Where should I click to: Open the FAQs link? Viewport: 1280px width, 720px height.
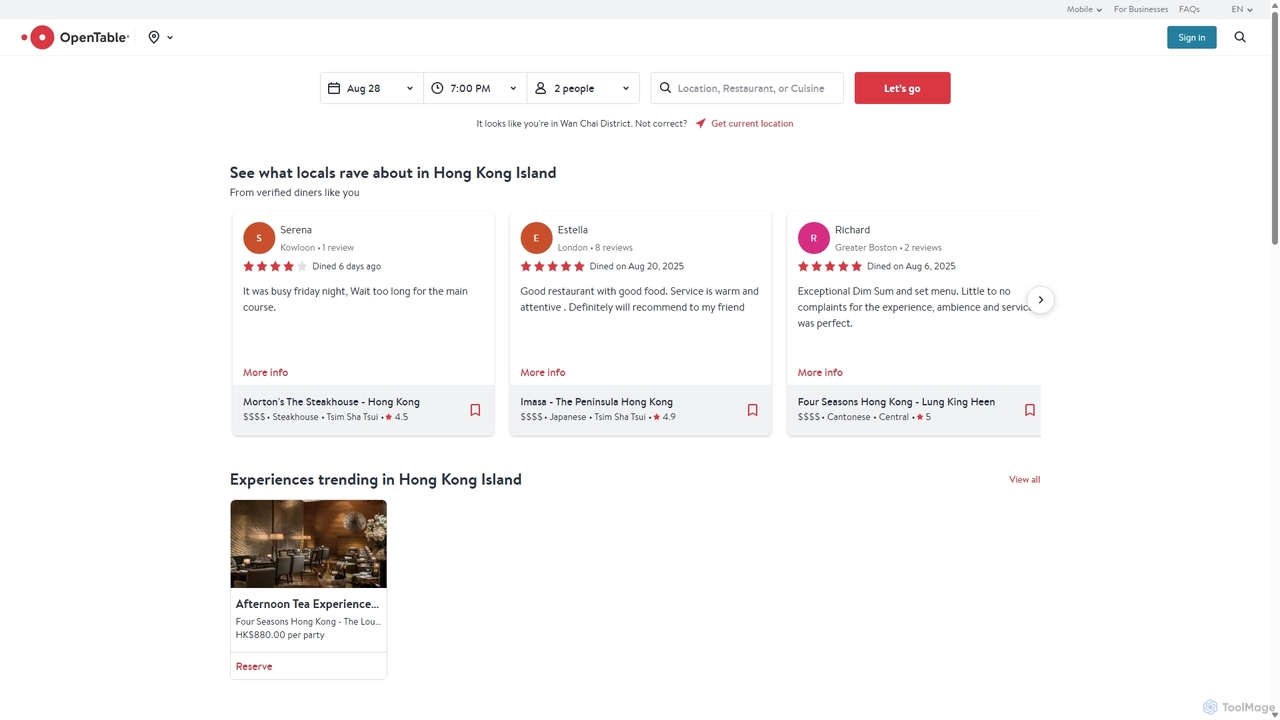tap(1189, 9)
